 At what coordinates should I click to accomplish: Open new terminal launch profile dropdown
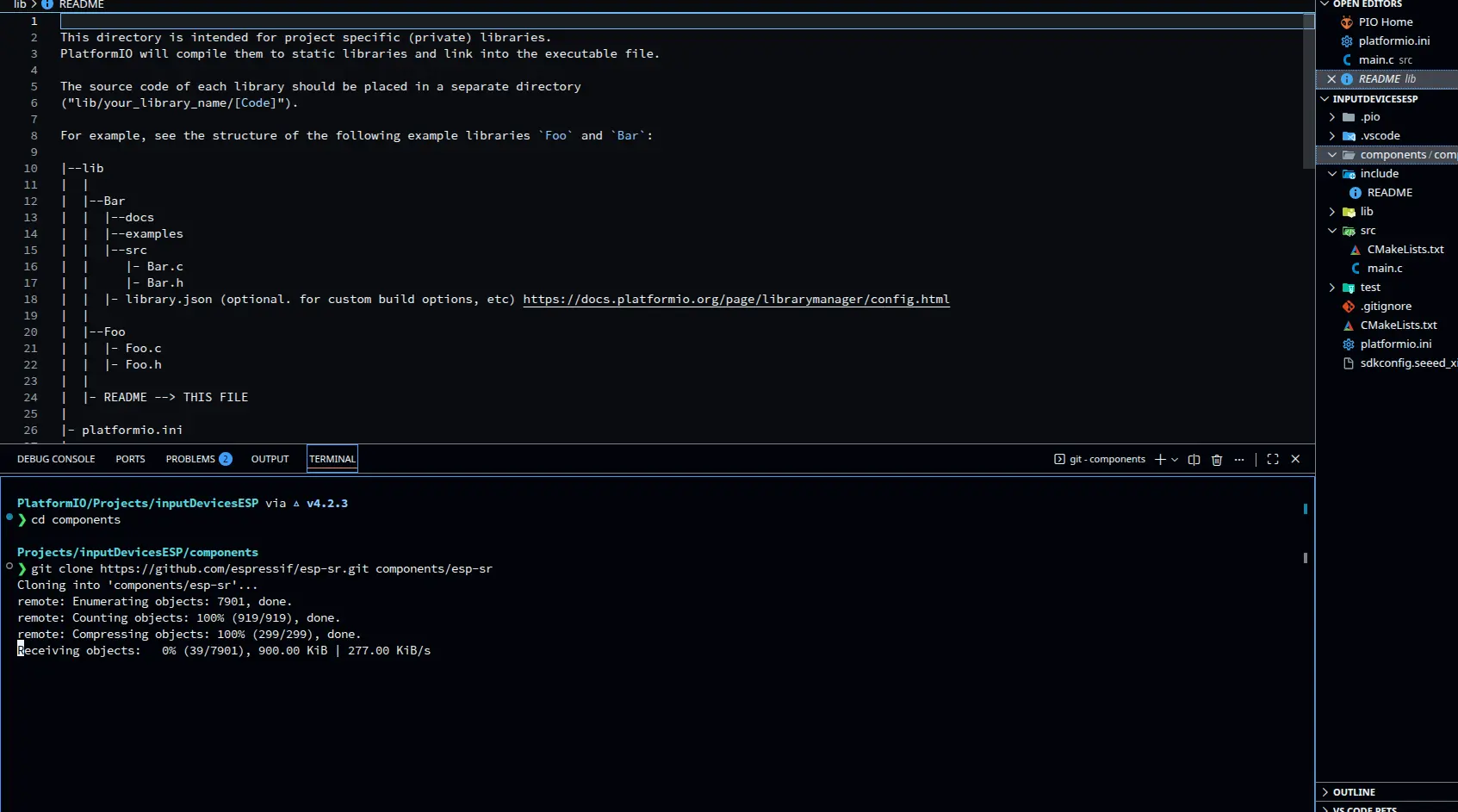click(x=1175, y=460)
